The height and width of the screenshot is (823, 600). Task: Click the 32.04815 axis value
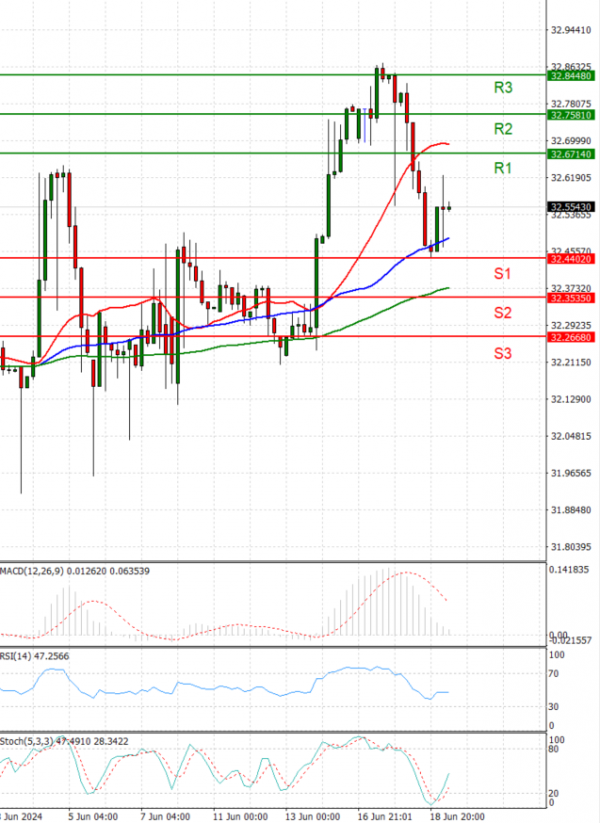[571, 436]
